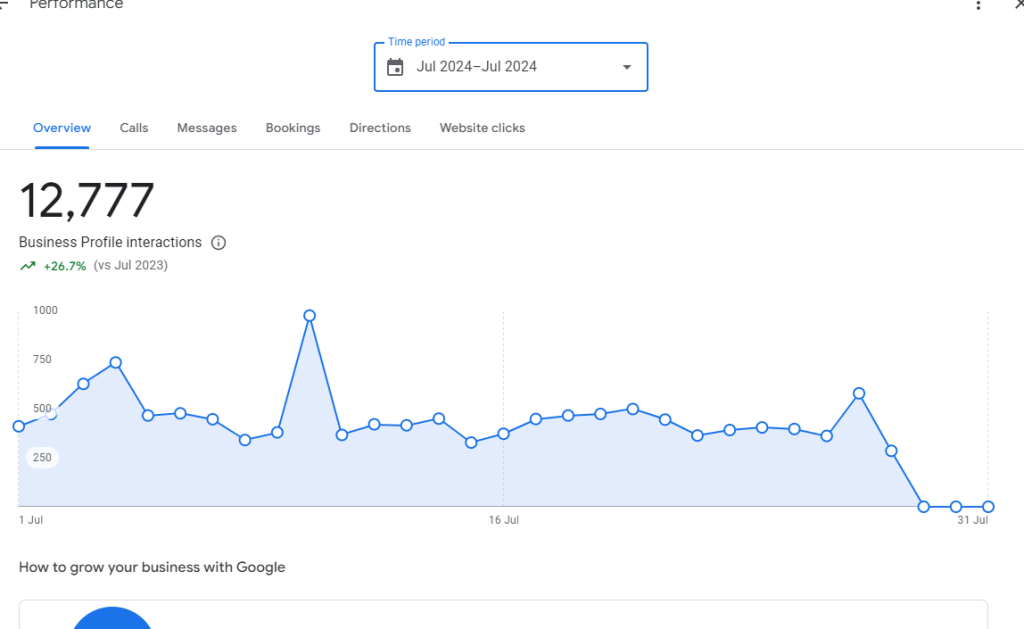This screenshot has height=629, width=1024.
Task: Expand the Time period dropdown arrow
Action: pos(627,67)
